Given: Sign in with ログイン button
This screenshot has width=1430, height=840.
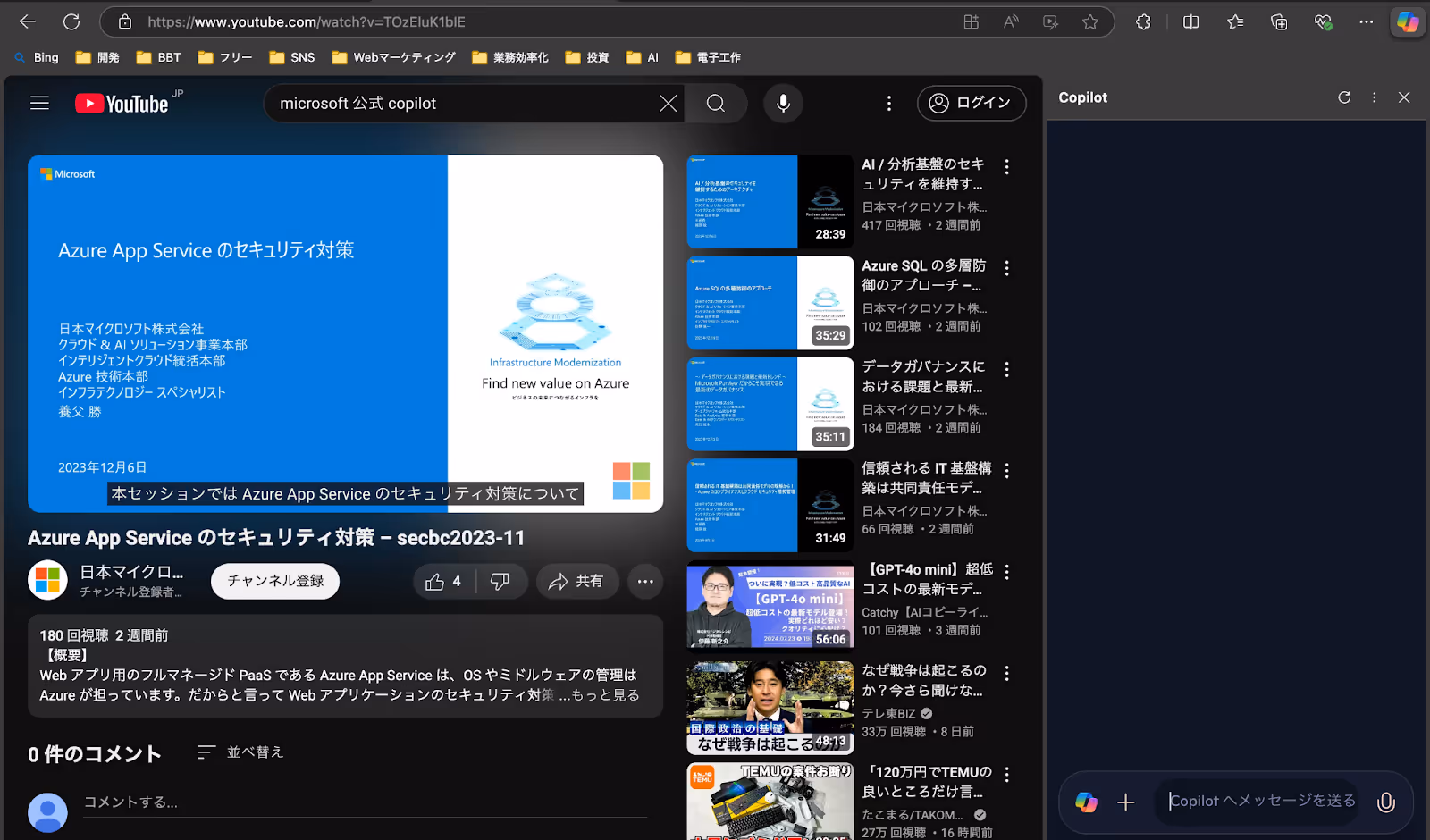Looking at the screenshot, I should coord(971,103).
